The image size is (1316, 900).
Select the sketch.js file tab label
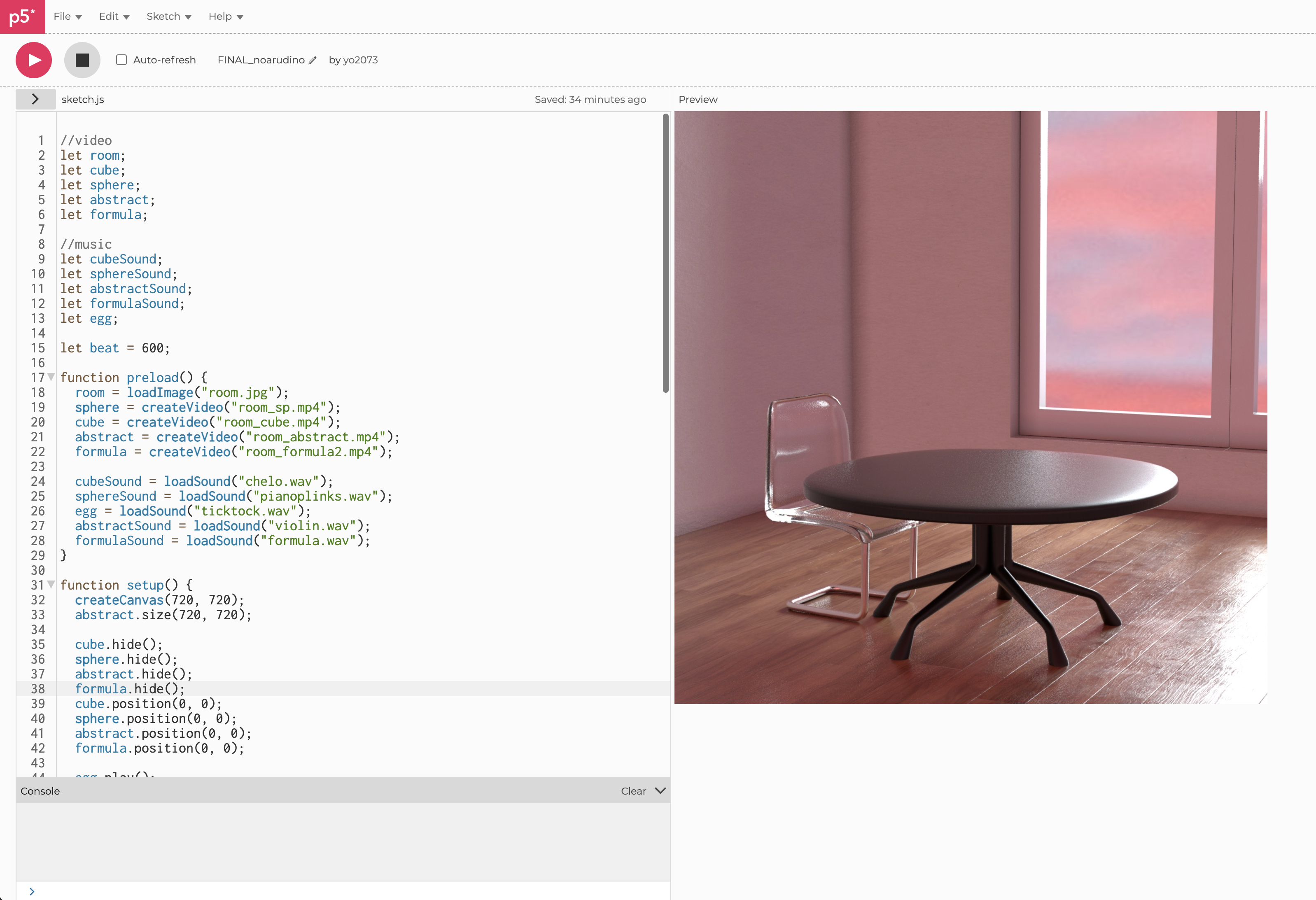pos(83,100)
